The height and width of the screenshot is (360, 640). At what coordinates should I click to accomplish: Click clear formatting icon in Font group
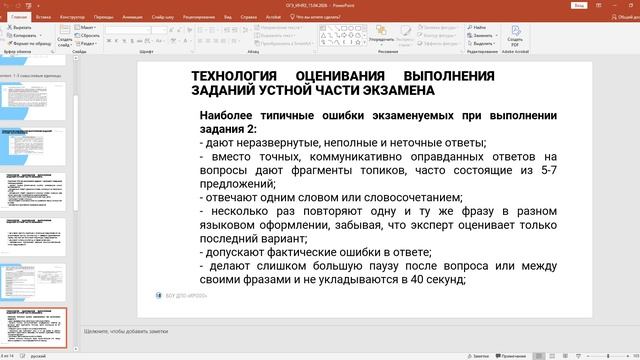click(x=190, y=30)
